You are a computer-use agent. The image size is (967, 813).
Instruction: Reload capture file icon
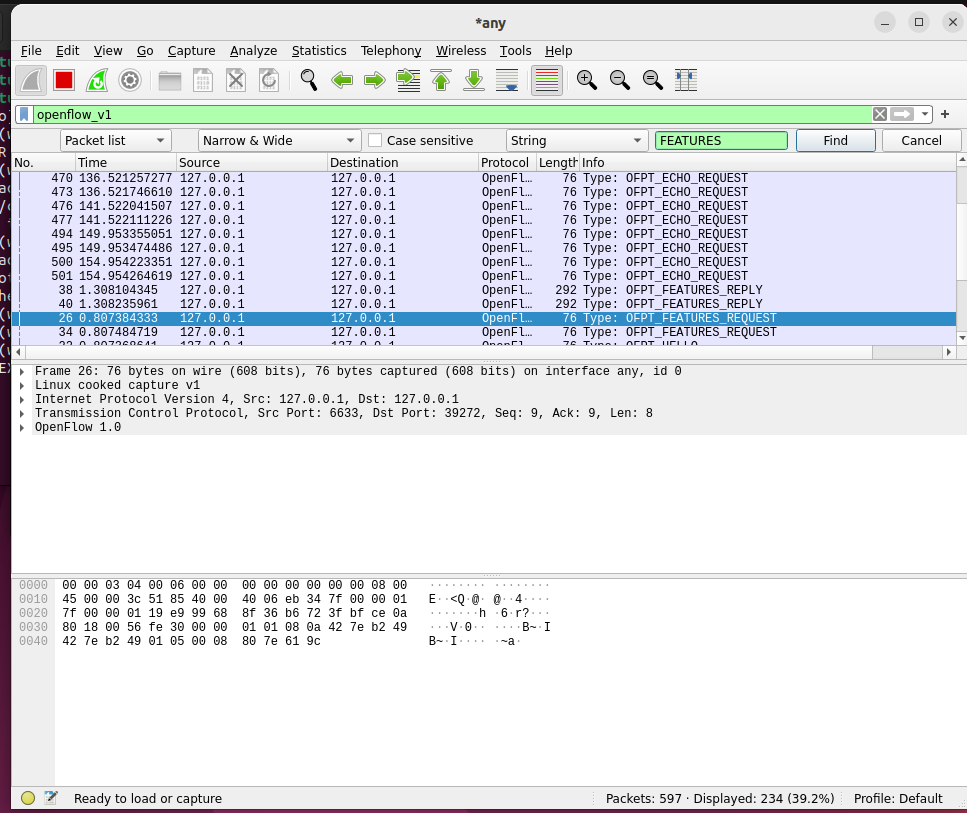tap(269, 80)
